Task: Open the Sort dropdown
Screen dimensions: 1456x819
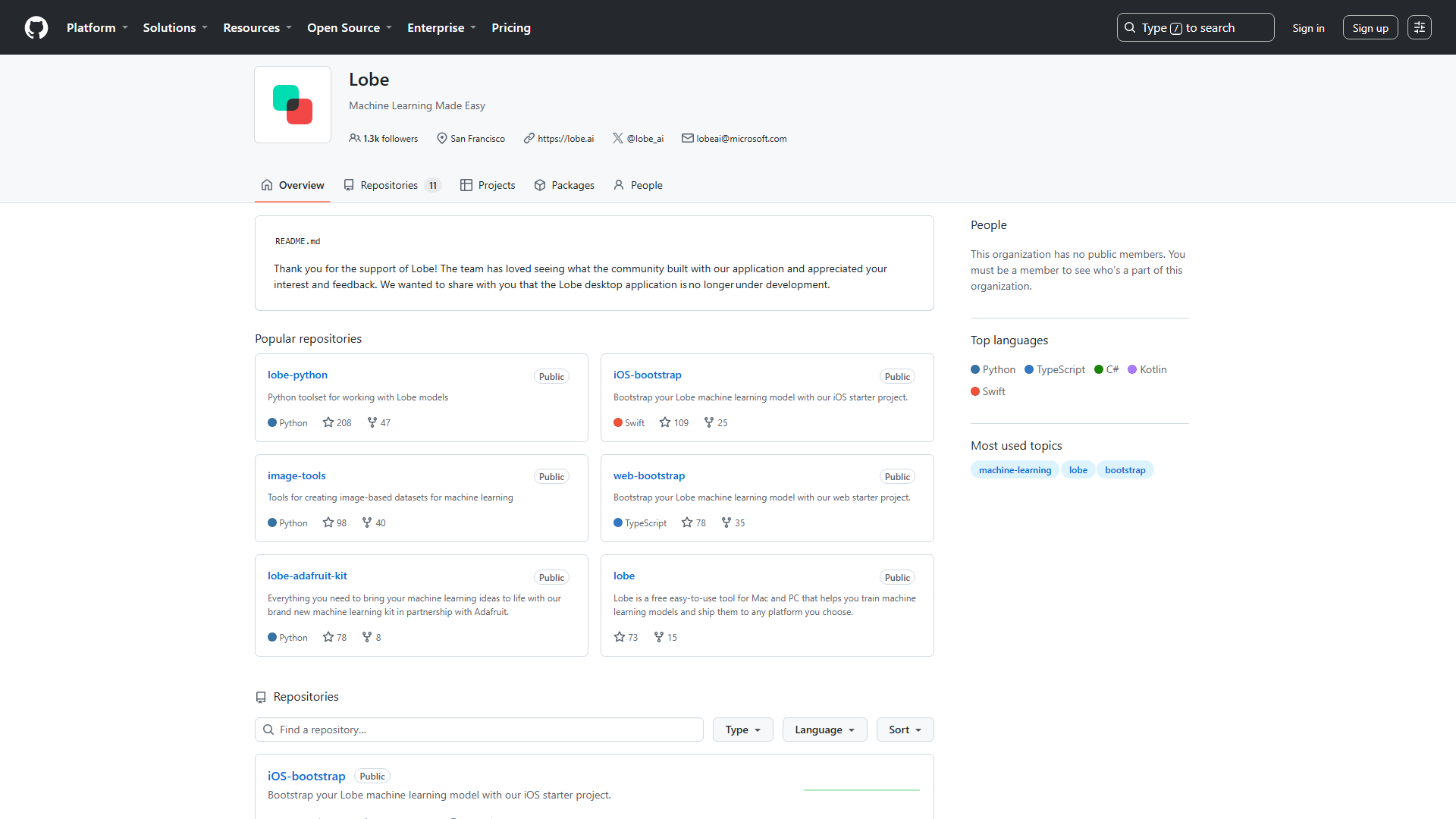Action: point(905,730)
